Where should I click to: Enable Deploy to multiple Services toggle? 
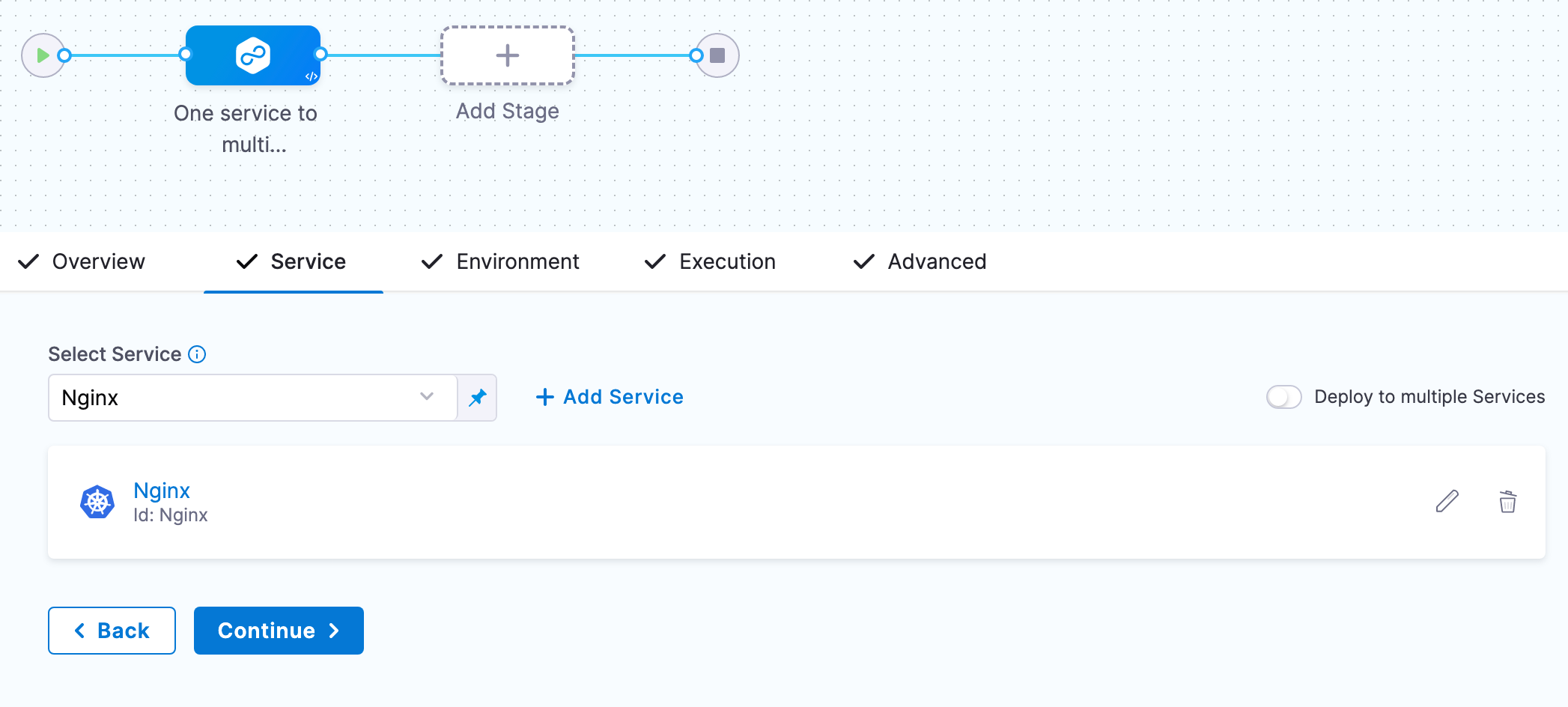[1283, 397]
